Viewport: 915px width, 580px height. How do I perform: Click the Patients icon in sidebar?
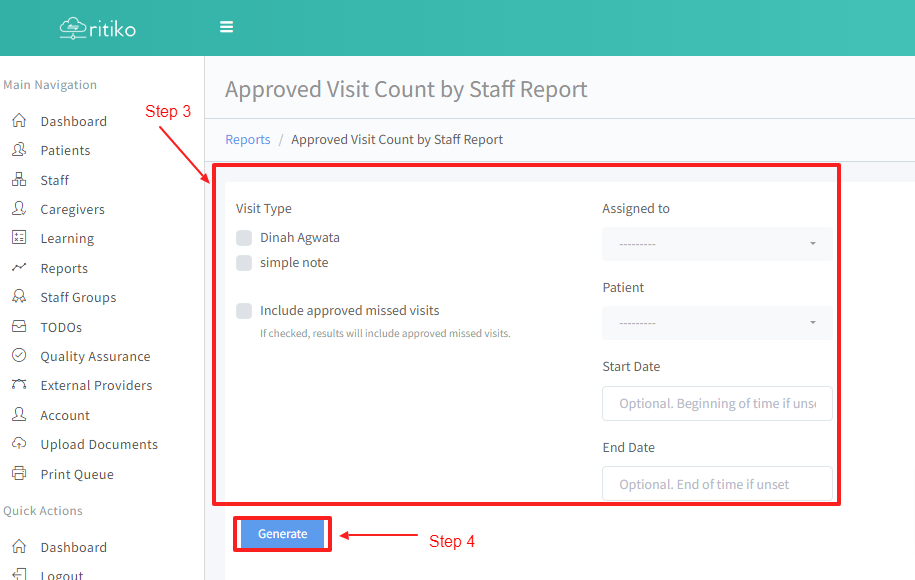[19, 150]
